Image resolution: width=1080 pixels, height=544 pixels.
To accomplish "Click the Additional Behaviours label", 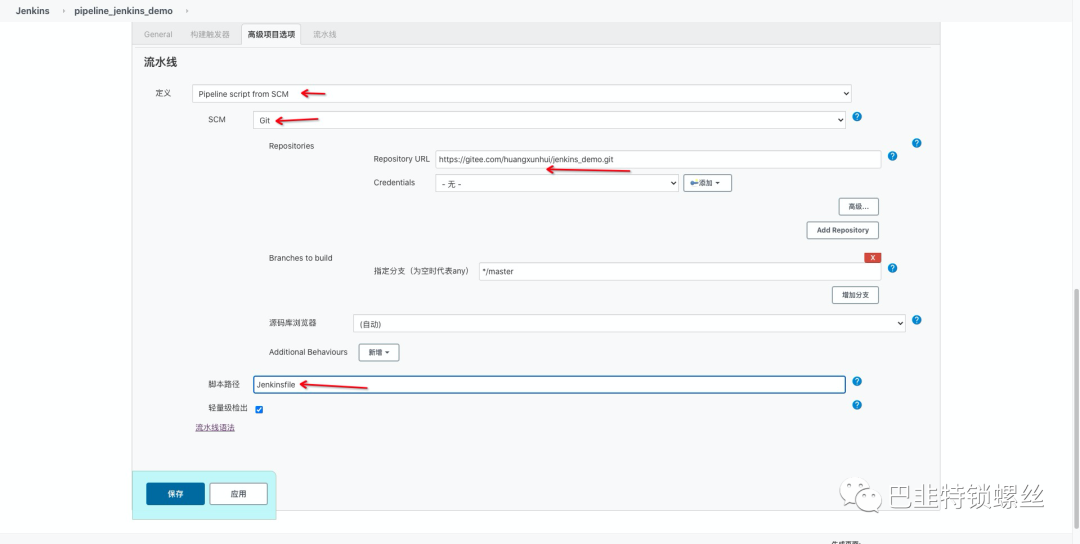I will [x=308, y=352].
